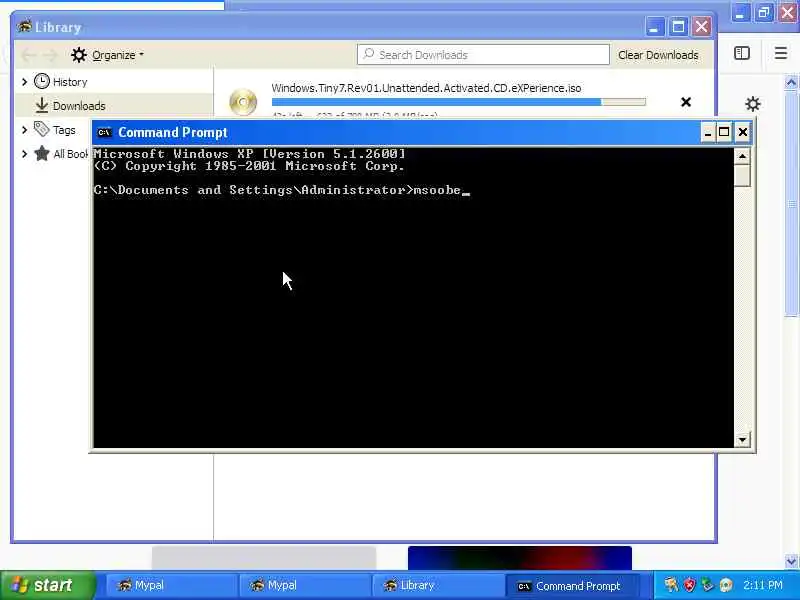
Task: Cancel the Windows Tiny7 ISO download
Action: click(x=686, y=102)
